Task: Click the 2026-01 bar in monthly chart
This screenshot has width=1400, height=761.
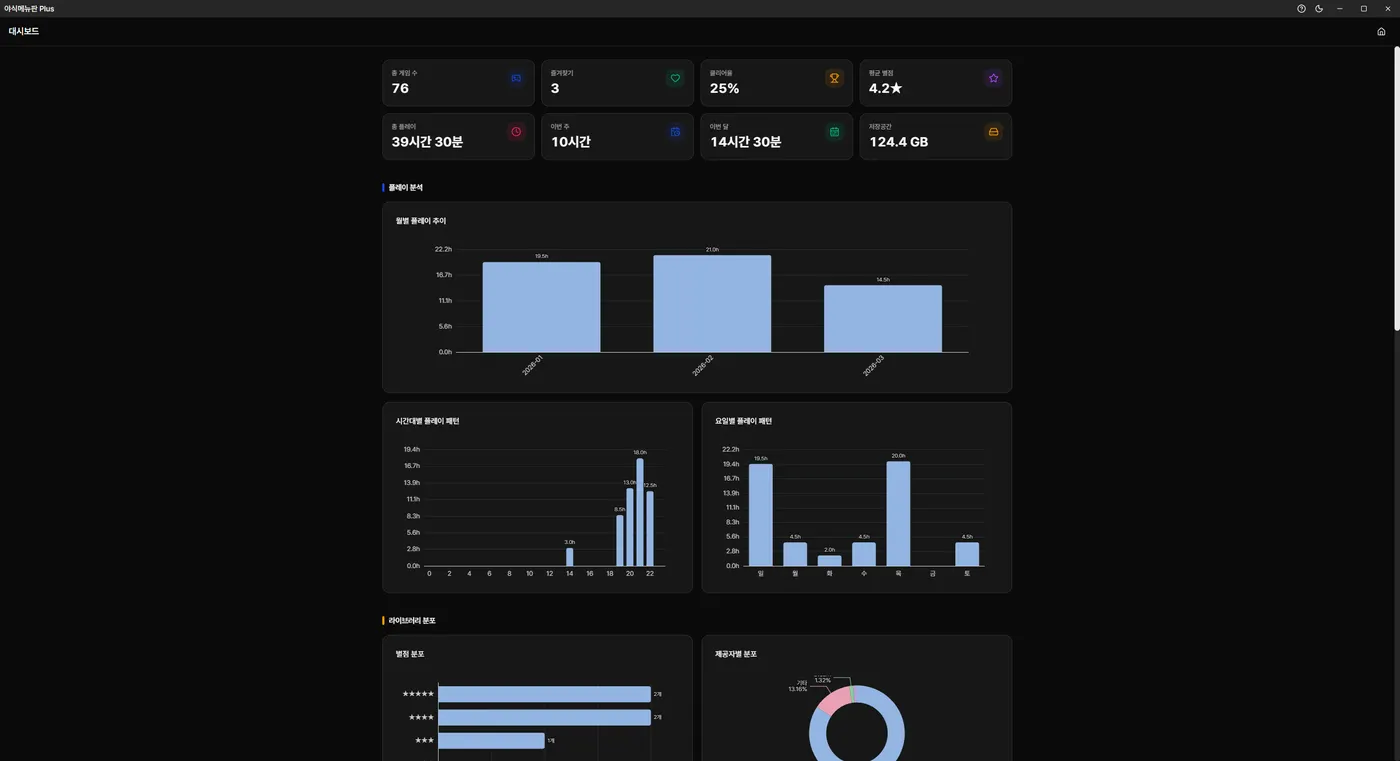Action: [x=541, y=307]
